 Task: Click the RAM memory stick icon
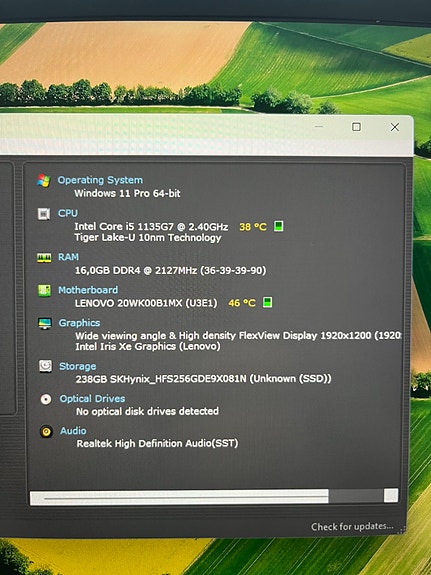pos(44,258)
